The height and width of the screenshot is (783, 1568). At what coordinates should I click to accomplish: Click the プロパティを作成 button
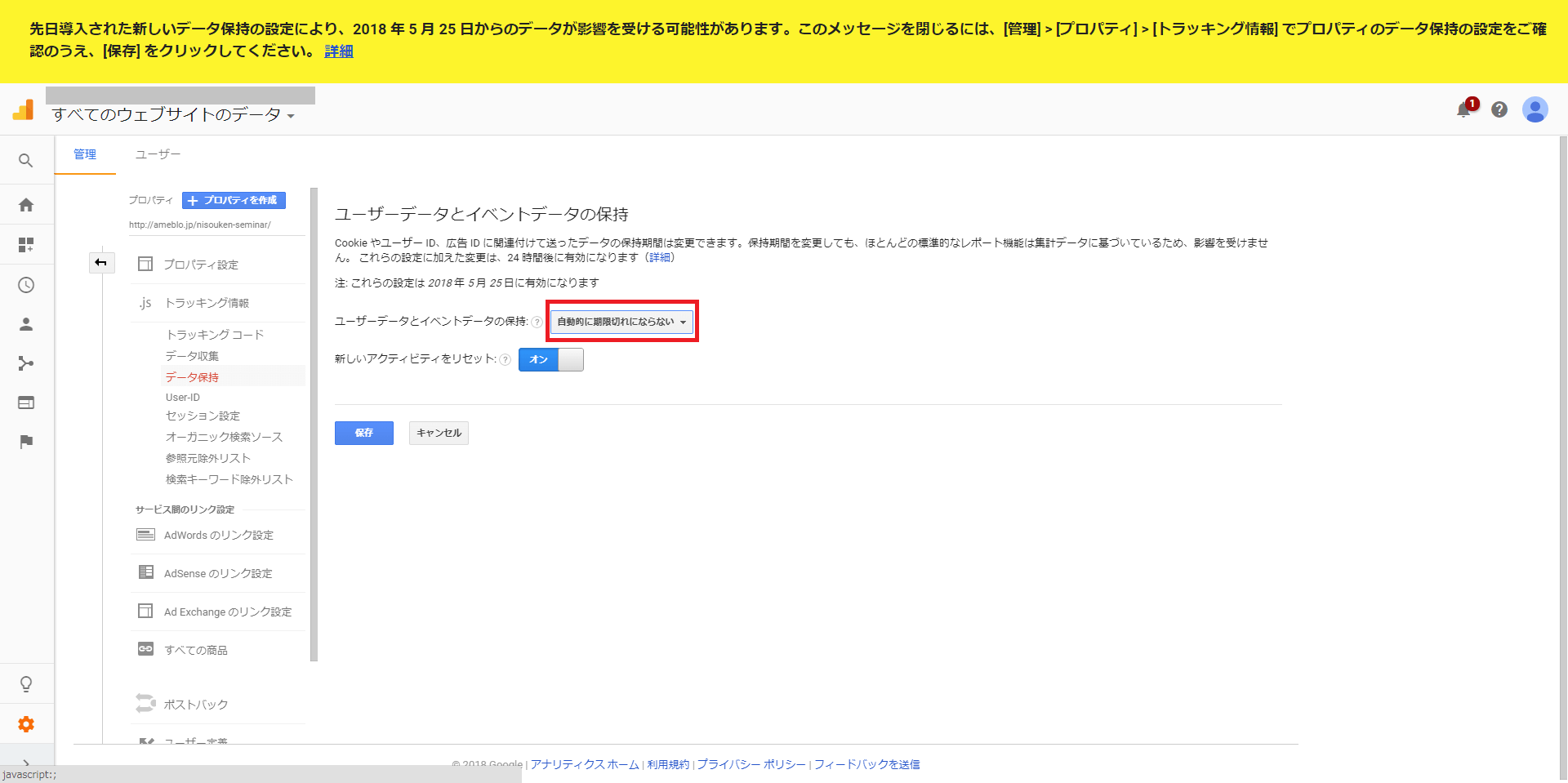coord(234,200)
